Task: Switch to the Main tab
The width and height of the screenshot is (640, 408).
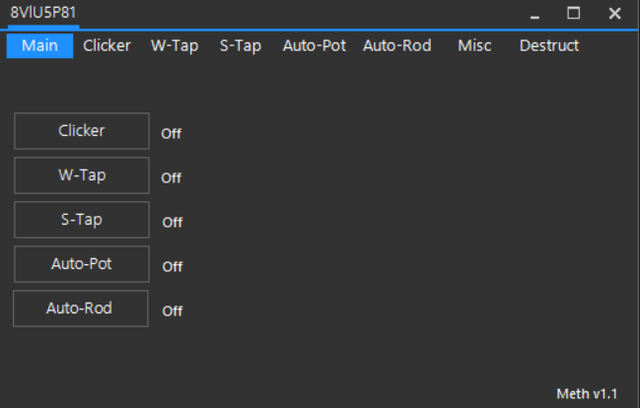Action: (x=40, y=46)
